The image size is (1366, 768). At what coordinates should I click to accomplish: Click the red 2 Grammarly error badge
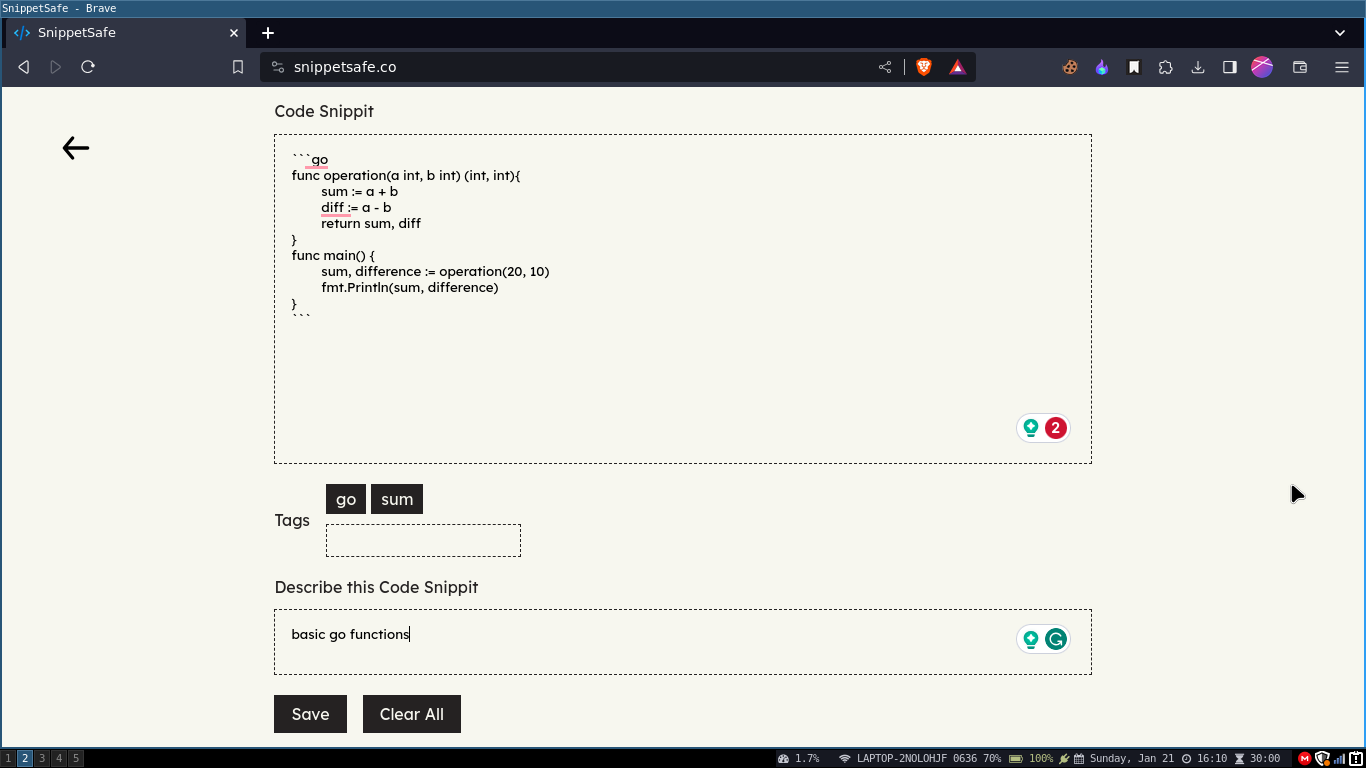[x=1055, y=428]
